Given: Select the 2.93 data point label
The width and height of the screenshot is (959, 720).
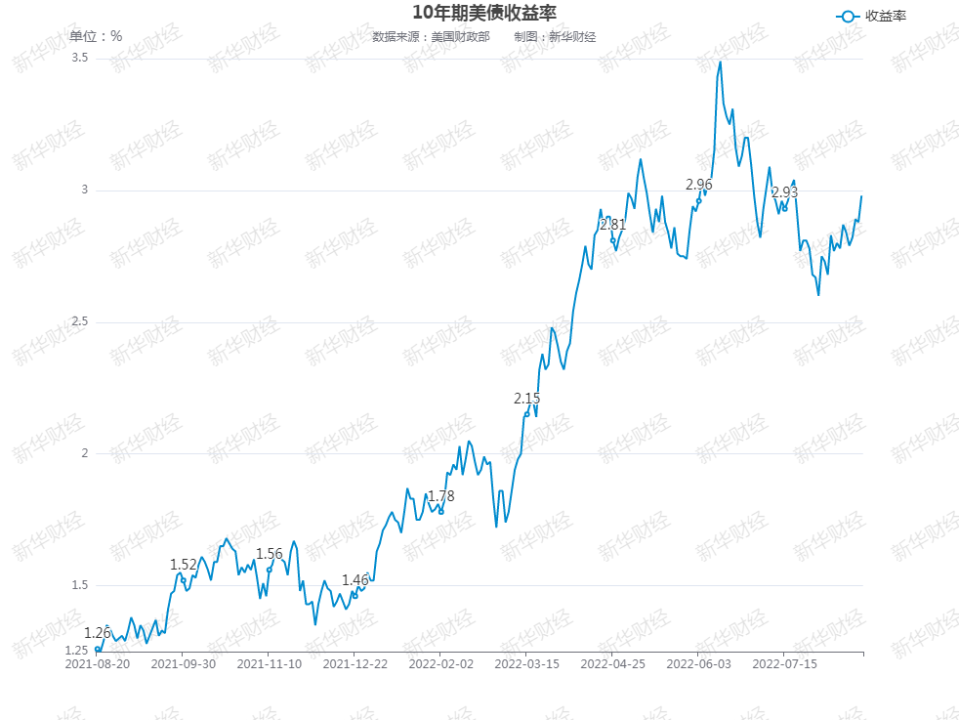Looking at the screenshot, I should (x=785, y=193).
